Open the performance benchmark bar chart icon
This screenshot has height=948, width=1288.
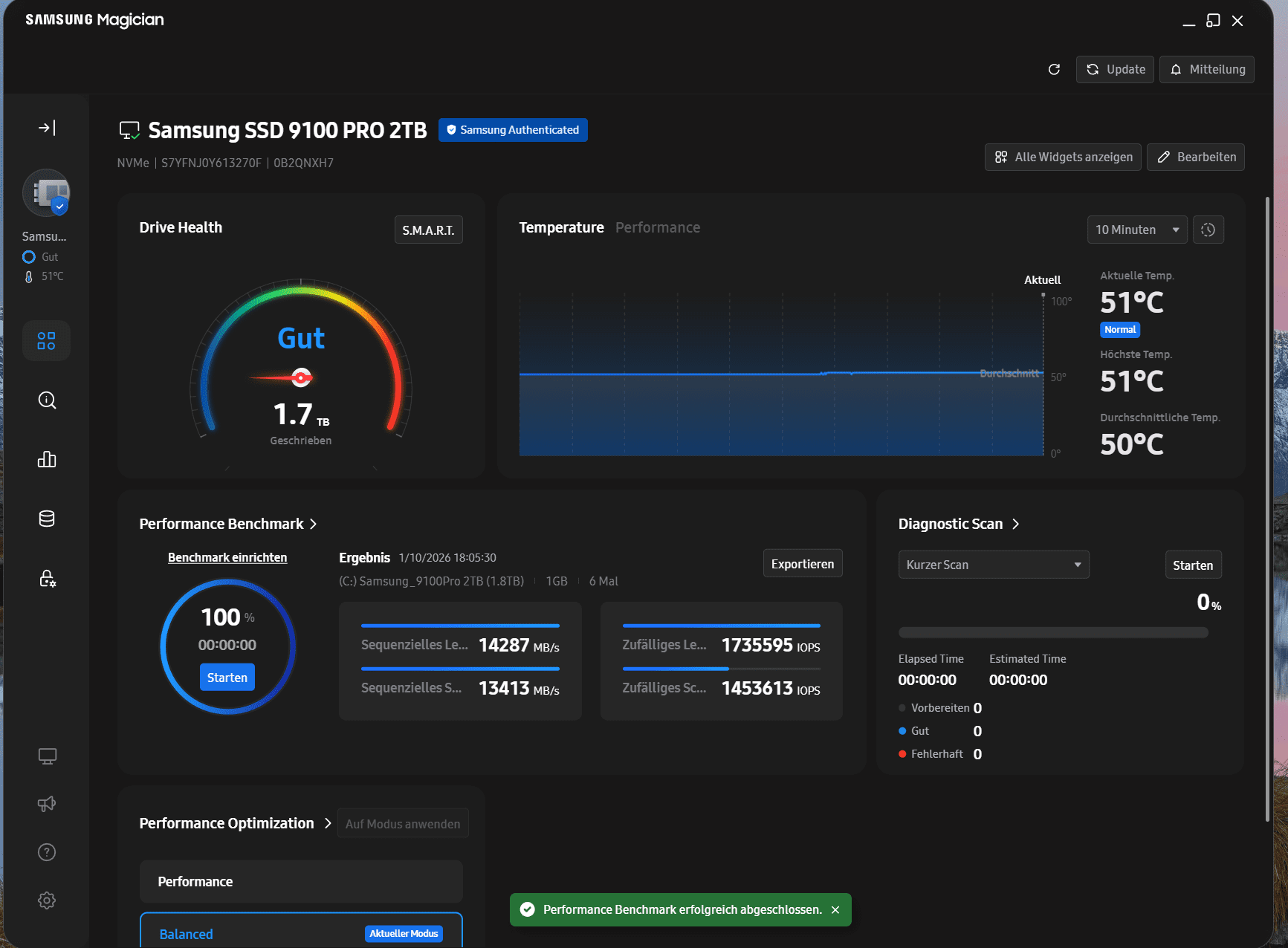(x=47, y=459)
